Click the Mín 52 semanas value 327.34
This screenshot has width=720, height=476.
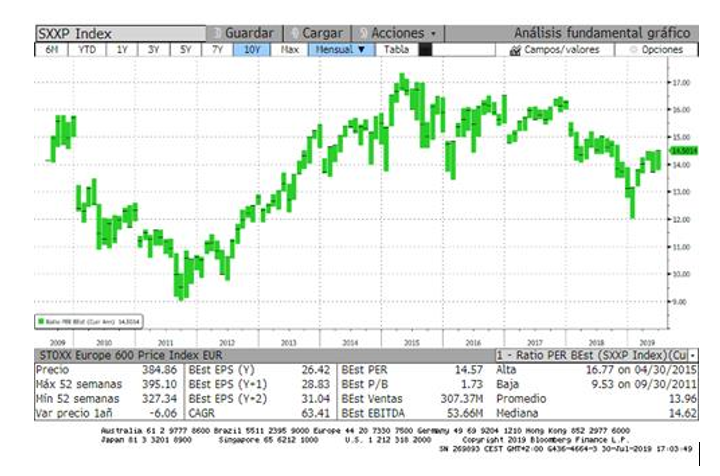[x=159, y=399]
